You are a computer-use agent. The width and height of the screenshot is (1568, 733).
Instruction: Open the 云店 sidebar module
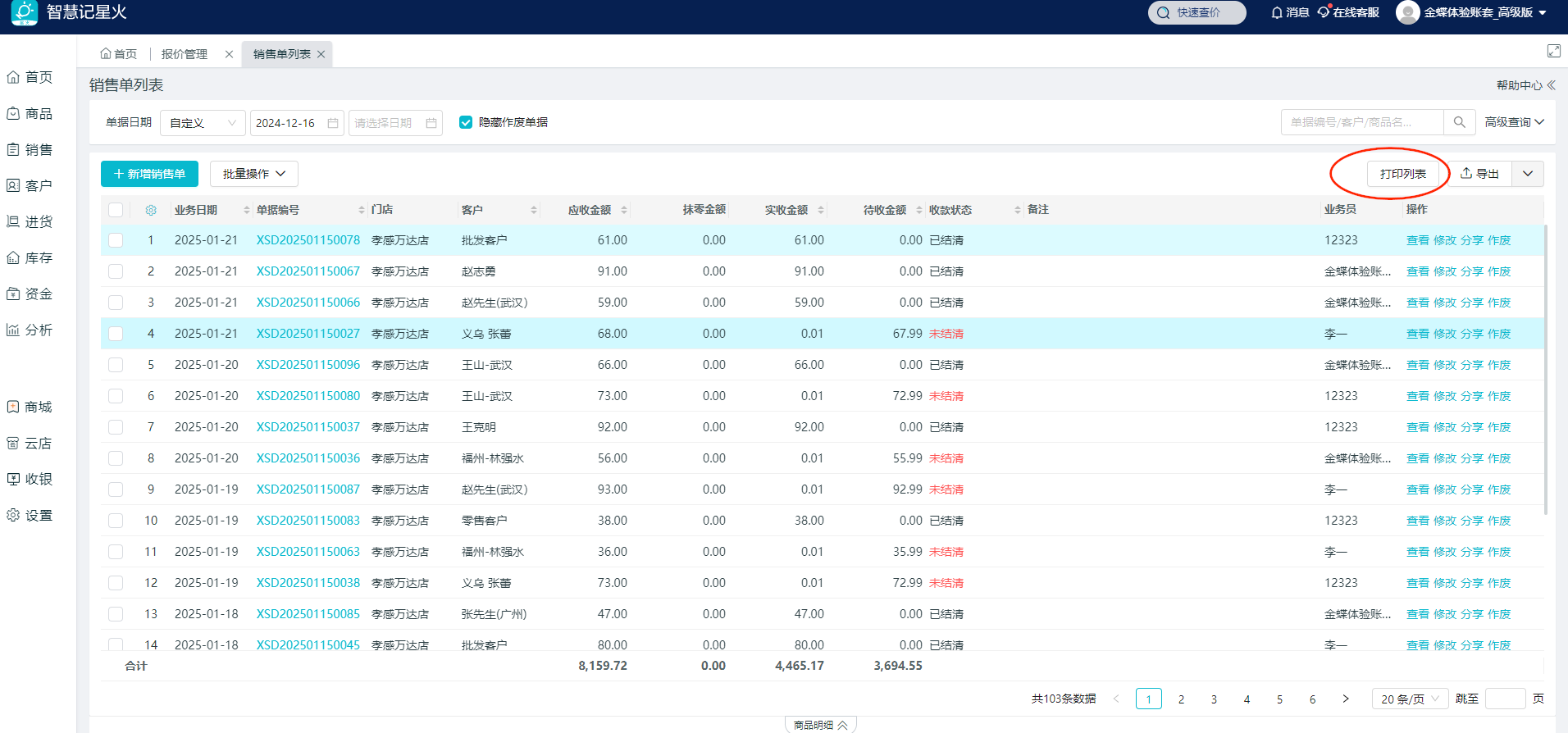(30, 443)
